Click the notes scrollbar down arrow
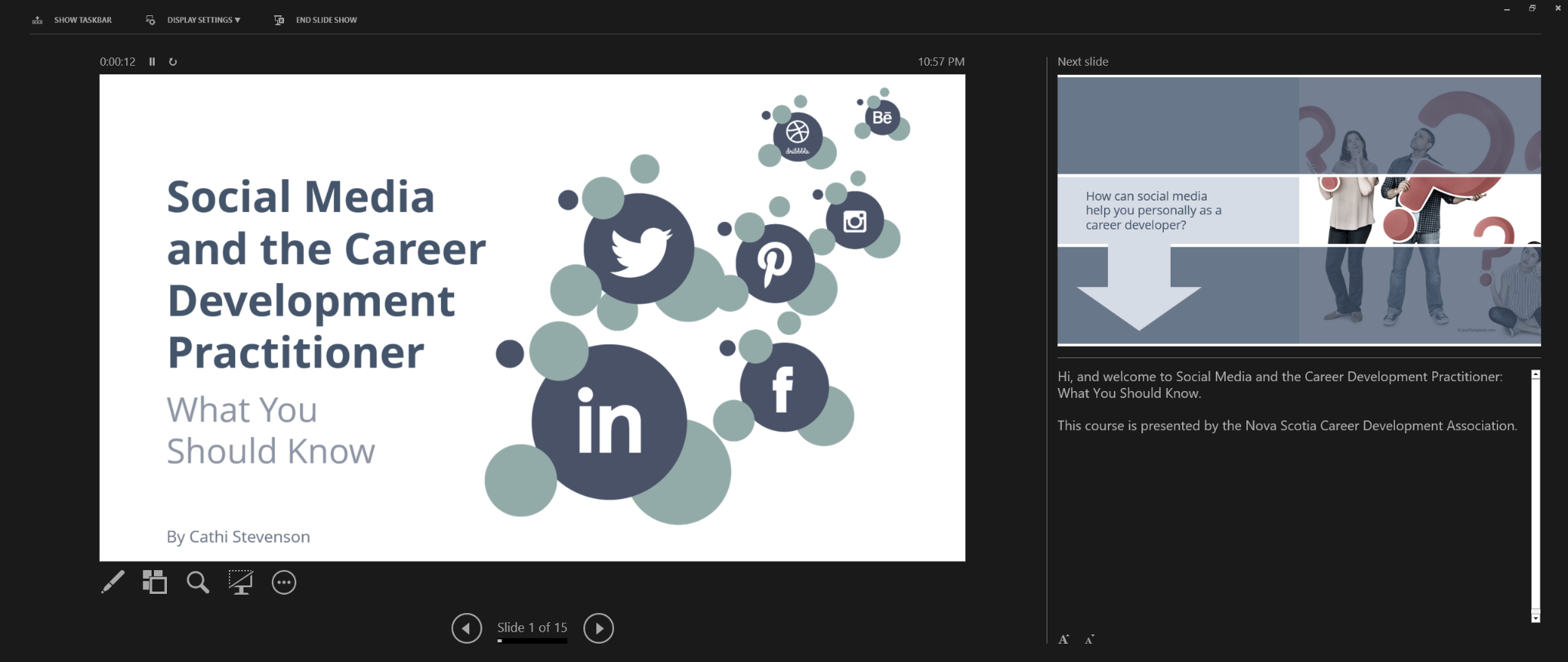The height and width of the screenshot is (662, 1568). click(x=1535, y=617)
